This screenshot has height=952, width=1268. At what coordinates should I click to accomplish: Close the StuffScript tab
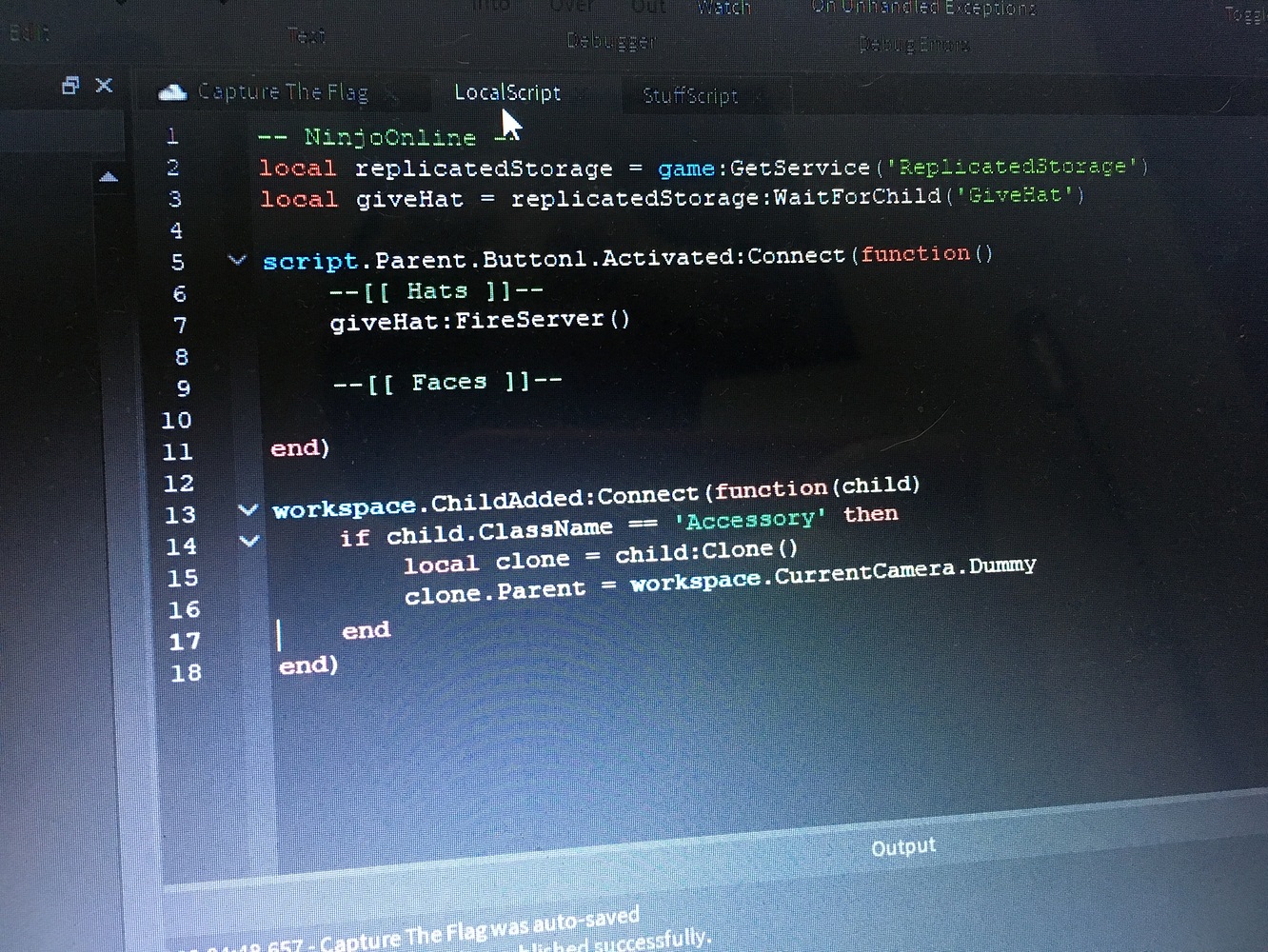(758, 96)
